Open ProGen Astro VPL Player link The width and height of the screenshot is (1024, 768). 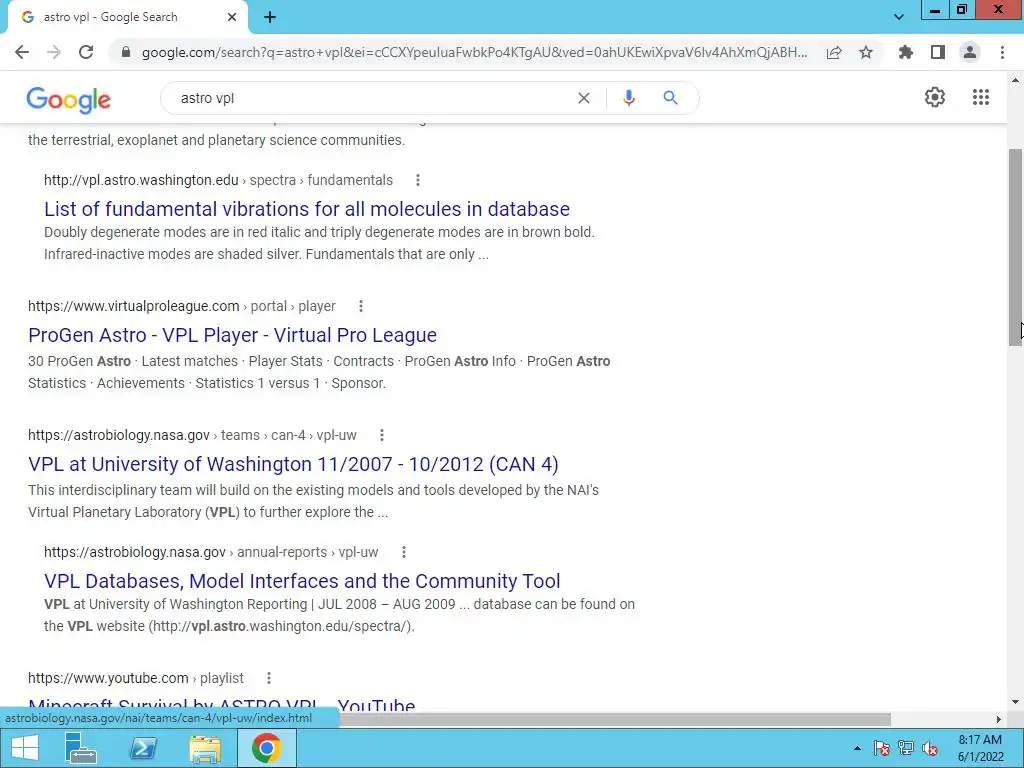pos(232,335)
